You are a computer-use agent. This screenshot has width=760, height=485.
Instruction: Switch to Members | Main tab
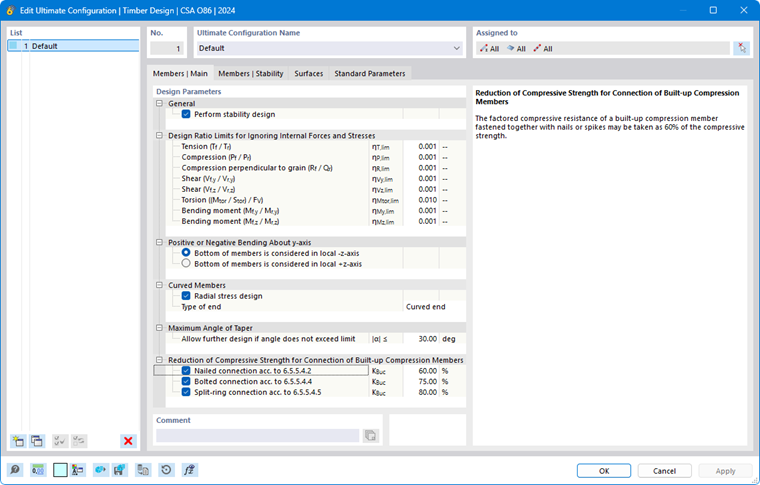(x=180, y=74)
